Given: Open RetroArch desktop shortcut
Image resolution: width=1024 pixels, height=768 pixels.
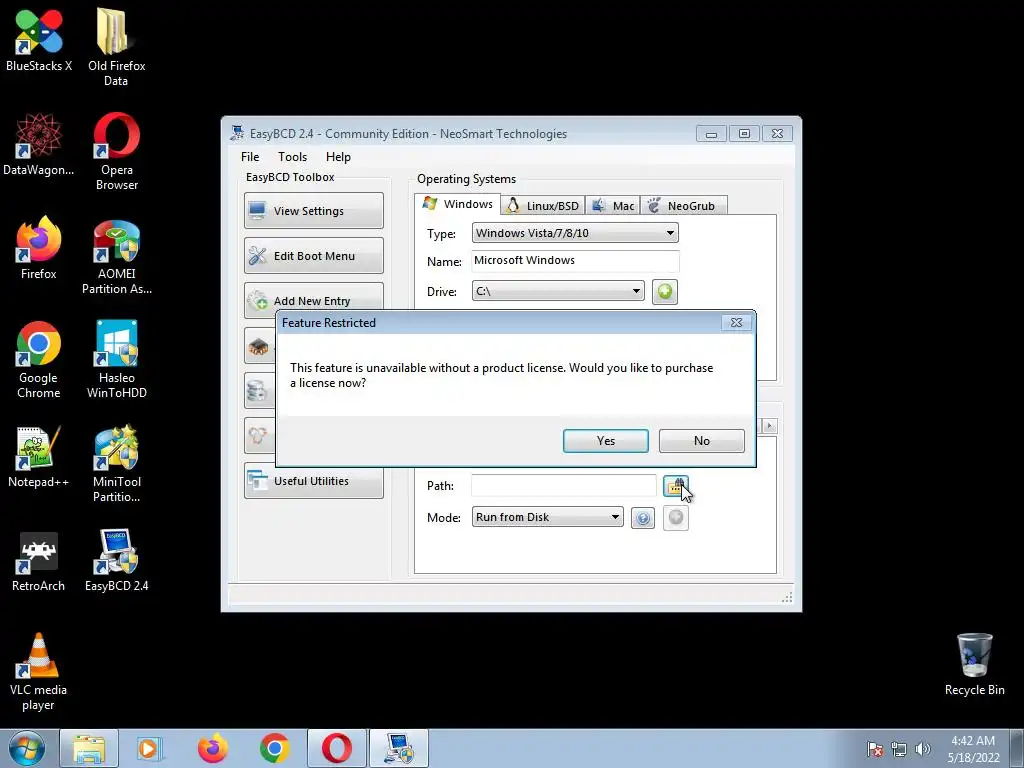Looking at the screenshot, I should (39, 560).
